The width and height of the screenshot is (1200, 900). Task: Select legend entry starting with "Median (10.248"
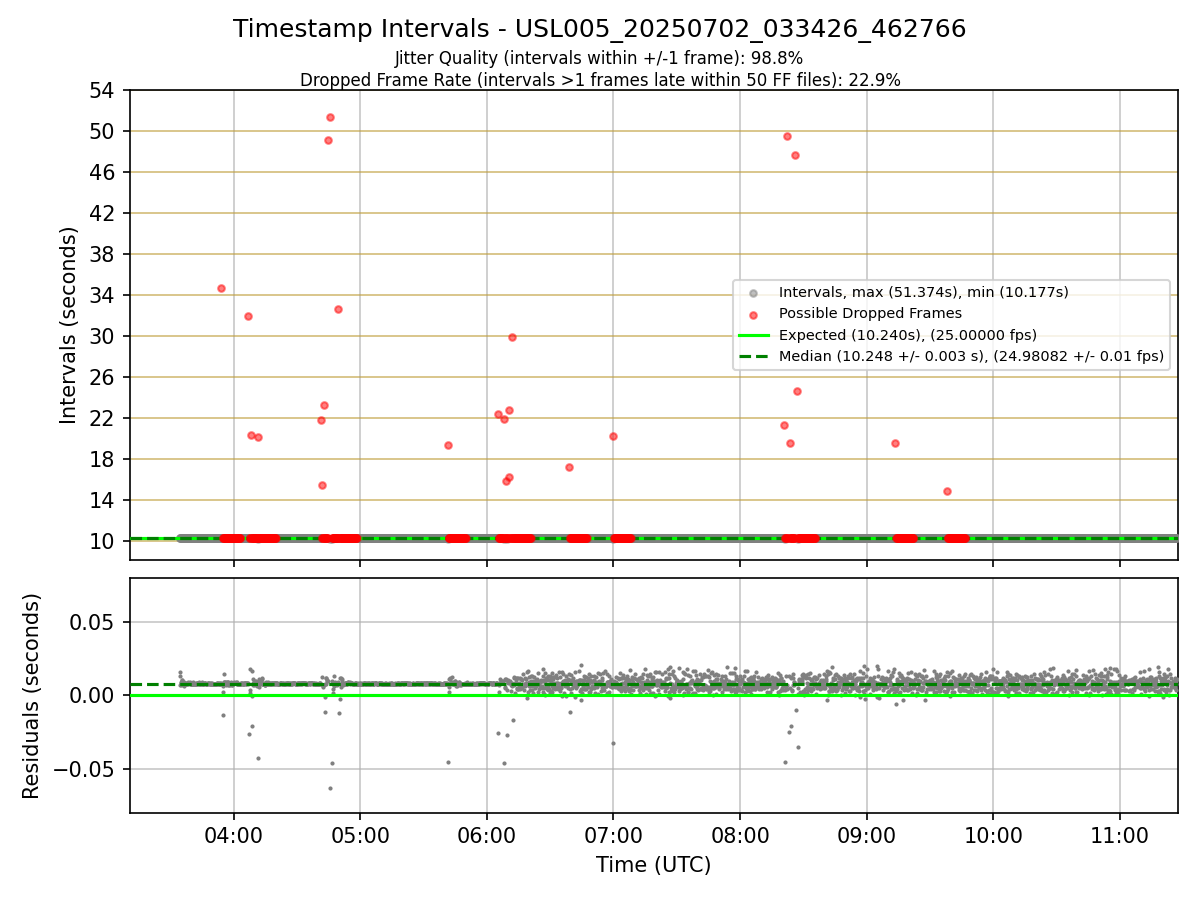tap(971, 356)
